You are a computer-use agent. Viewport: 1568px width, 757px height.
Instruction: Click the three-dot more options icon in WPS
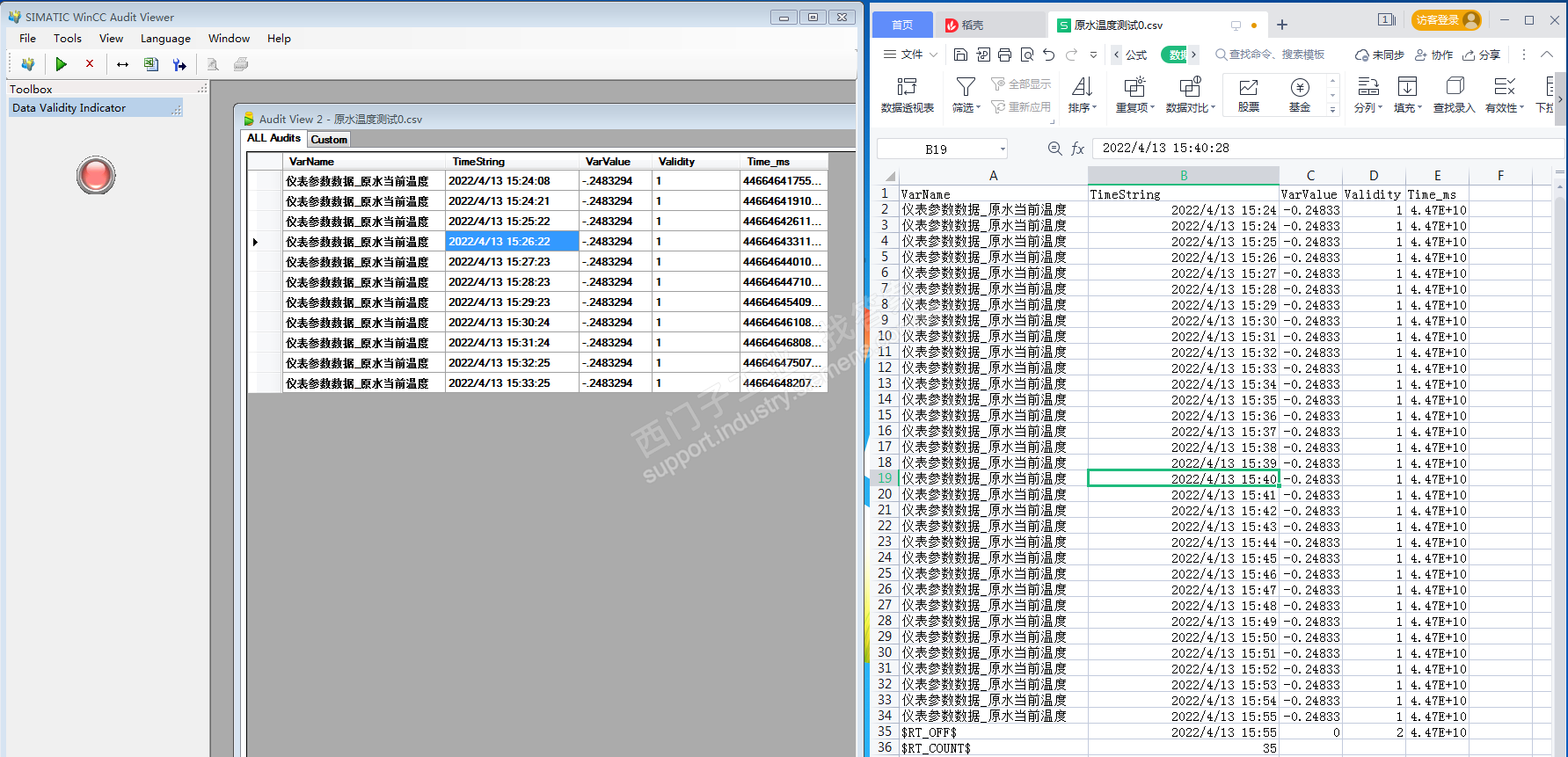[1524, 55]
